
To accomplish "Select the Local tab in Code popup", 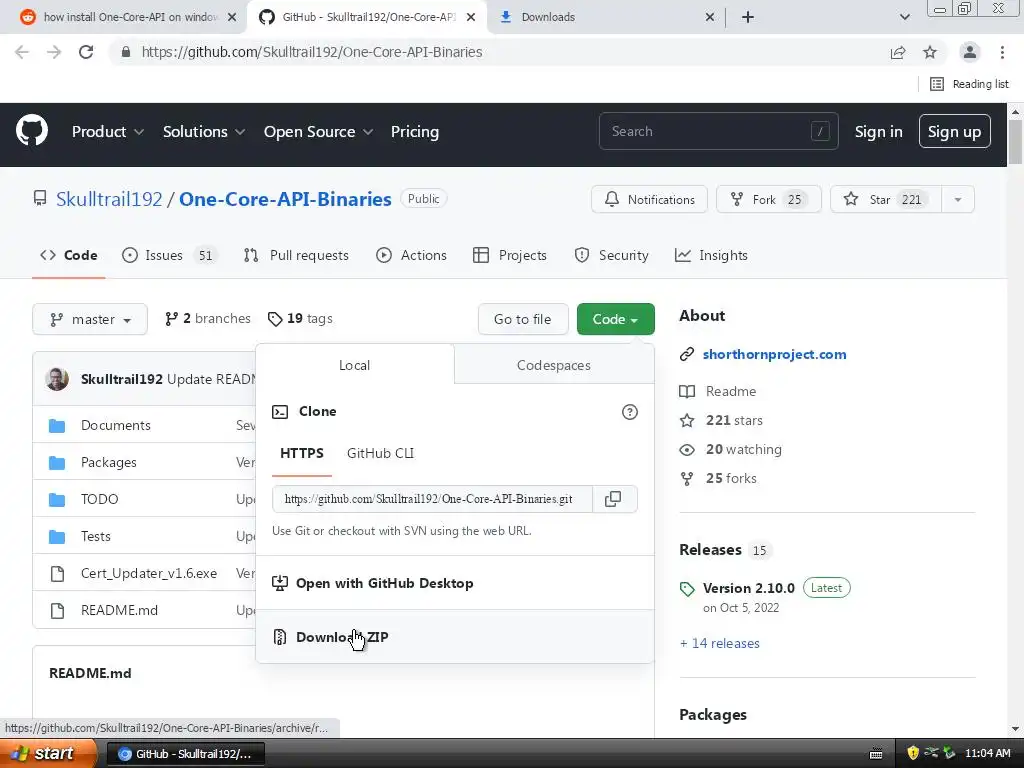I will [x=355, y=365].
